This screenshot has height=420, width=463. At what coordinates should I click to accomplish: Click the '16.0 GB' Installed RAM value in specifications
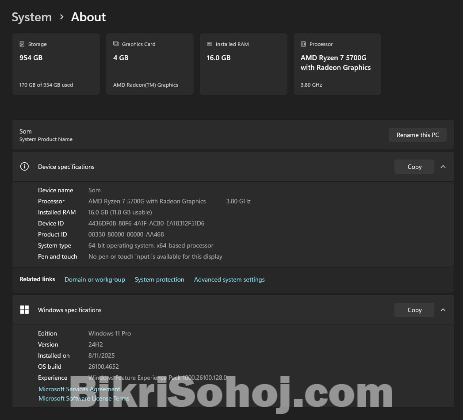pos(120,212)
